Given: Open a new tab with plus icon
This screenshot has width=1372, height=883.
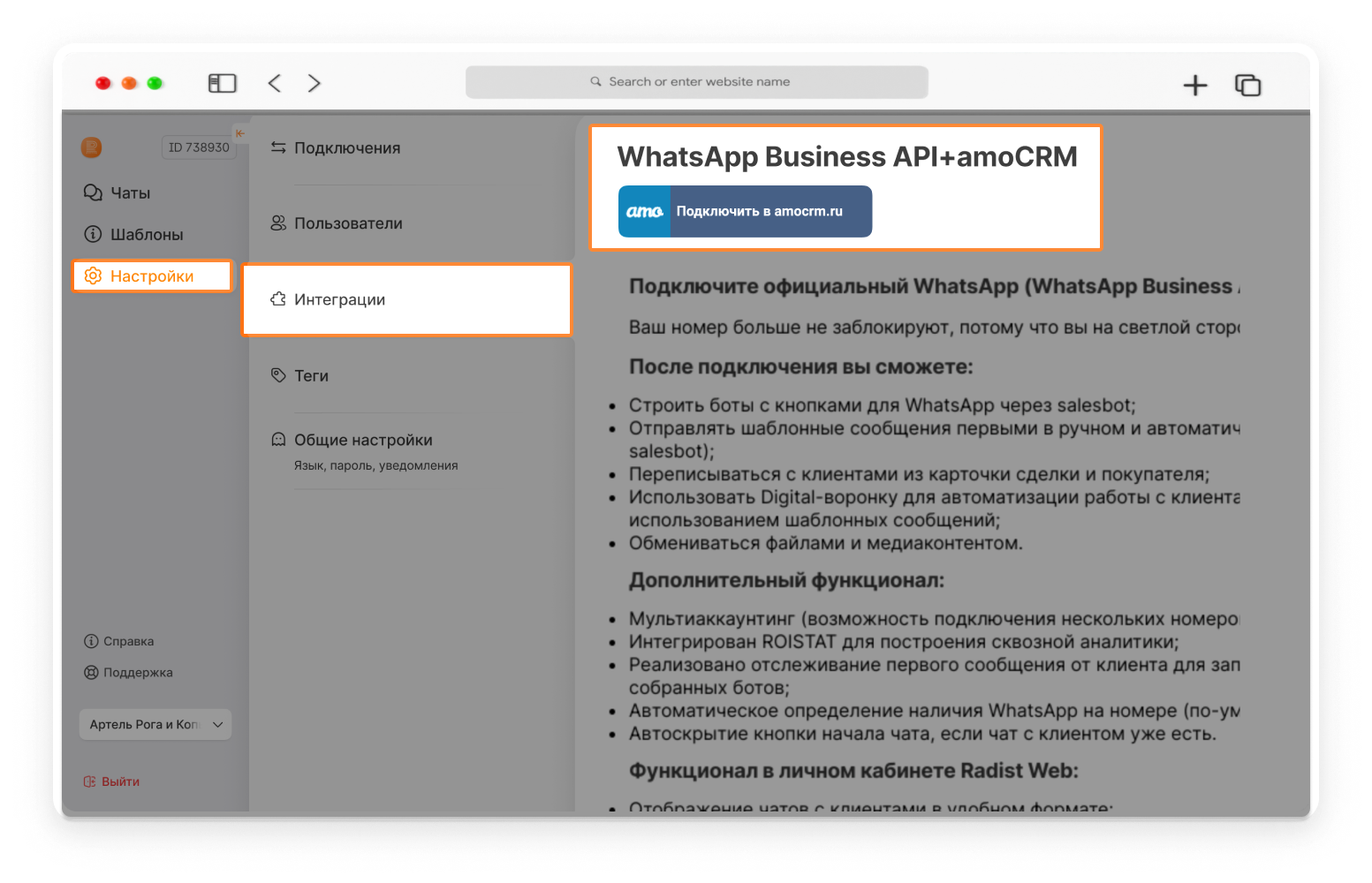Looking at the screenshot, I should (1195, 85).
